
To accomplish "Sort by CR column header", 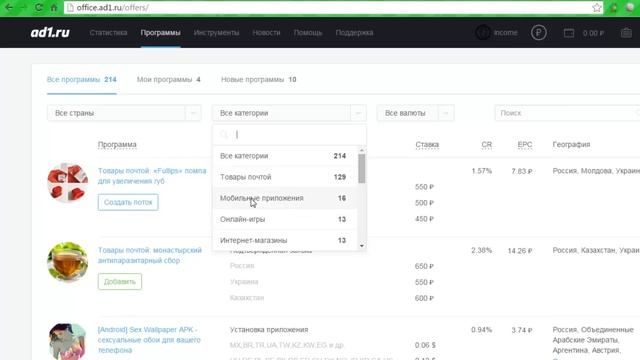I will point(487,144).
